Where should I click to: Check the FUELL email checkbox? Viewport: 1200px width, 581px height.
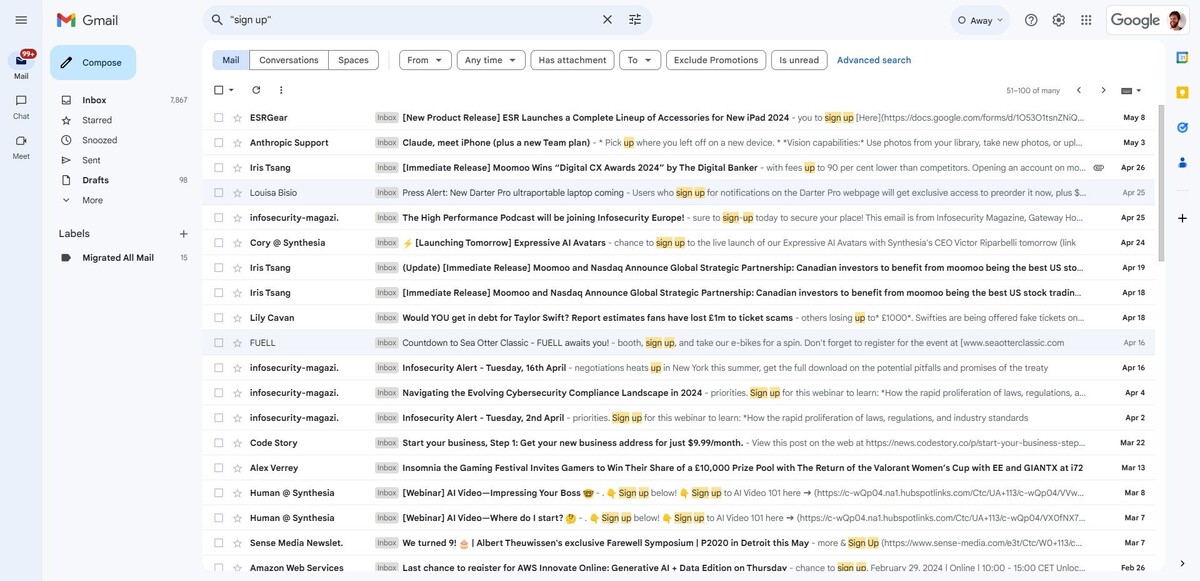[219, 343]
